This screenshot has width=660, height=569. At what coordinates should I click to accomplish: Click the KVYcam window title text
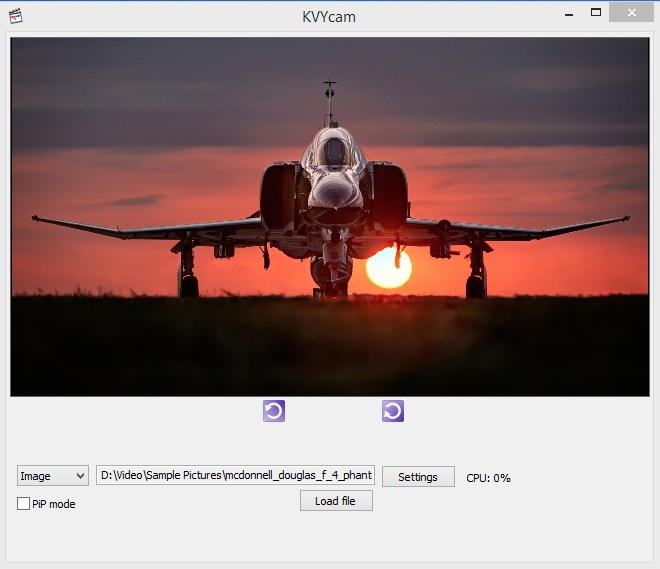click(329, 17)
